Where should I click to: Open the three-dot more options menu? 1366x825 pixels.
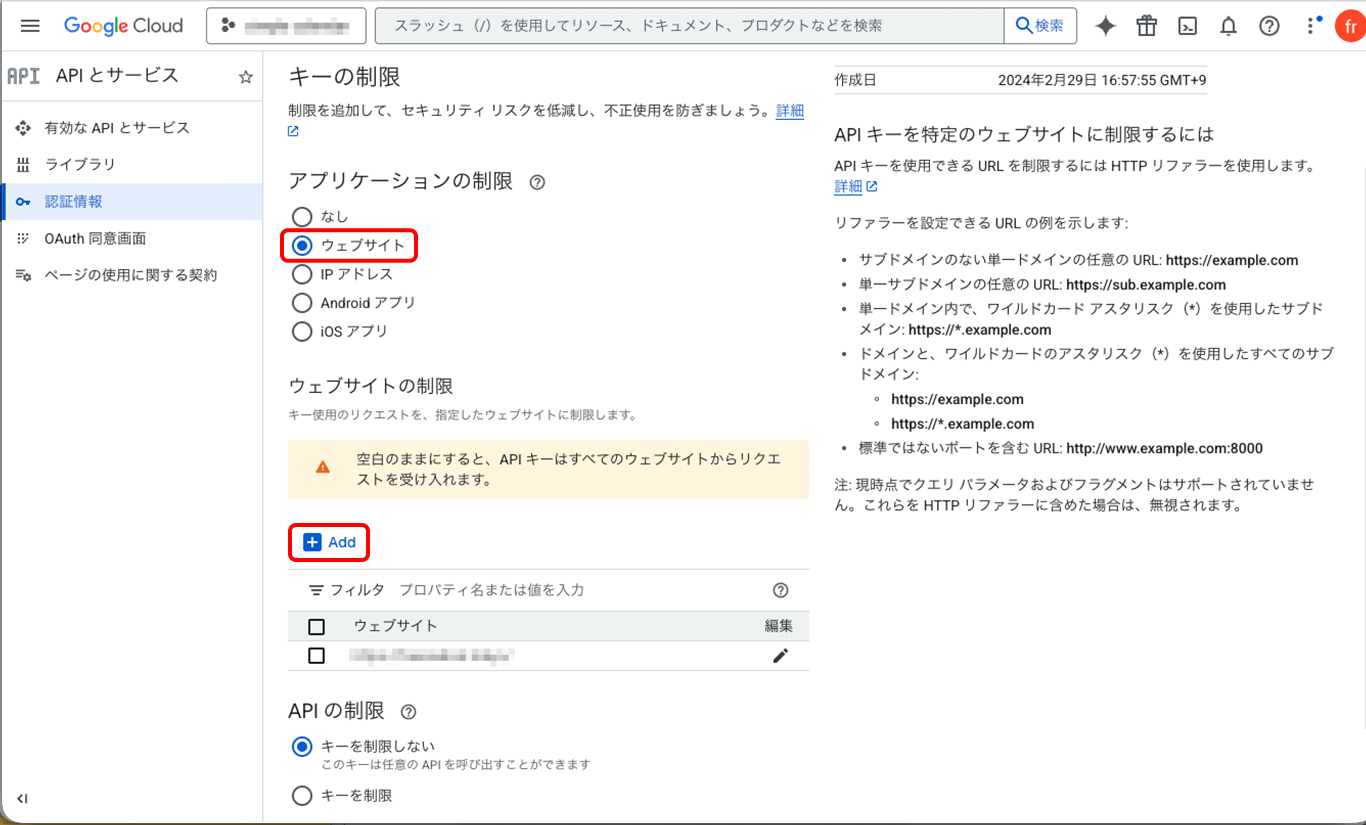coord(1311,26)
